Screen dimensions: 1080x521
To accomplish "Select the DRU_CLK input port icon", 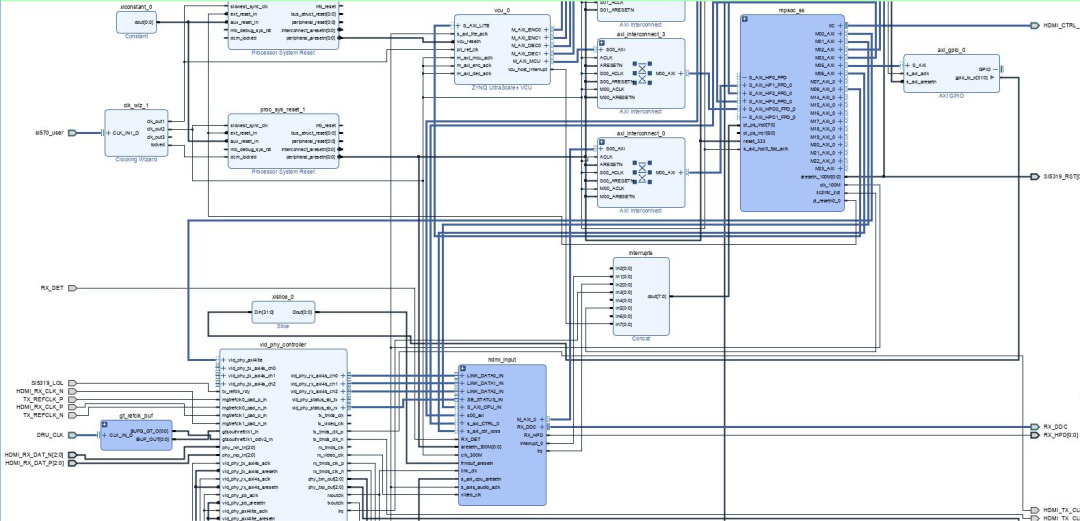I will (x=72, y=435).
